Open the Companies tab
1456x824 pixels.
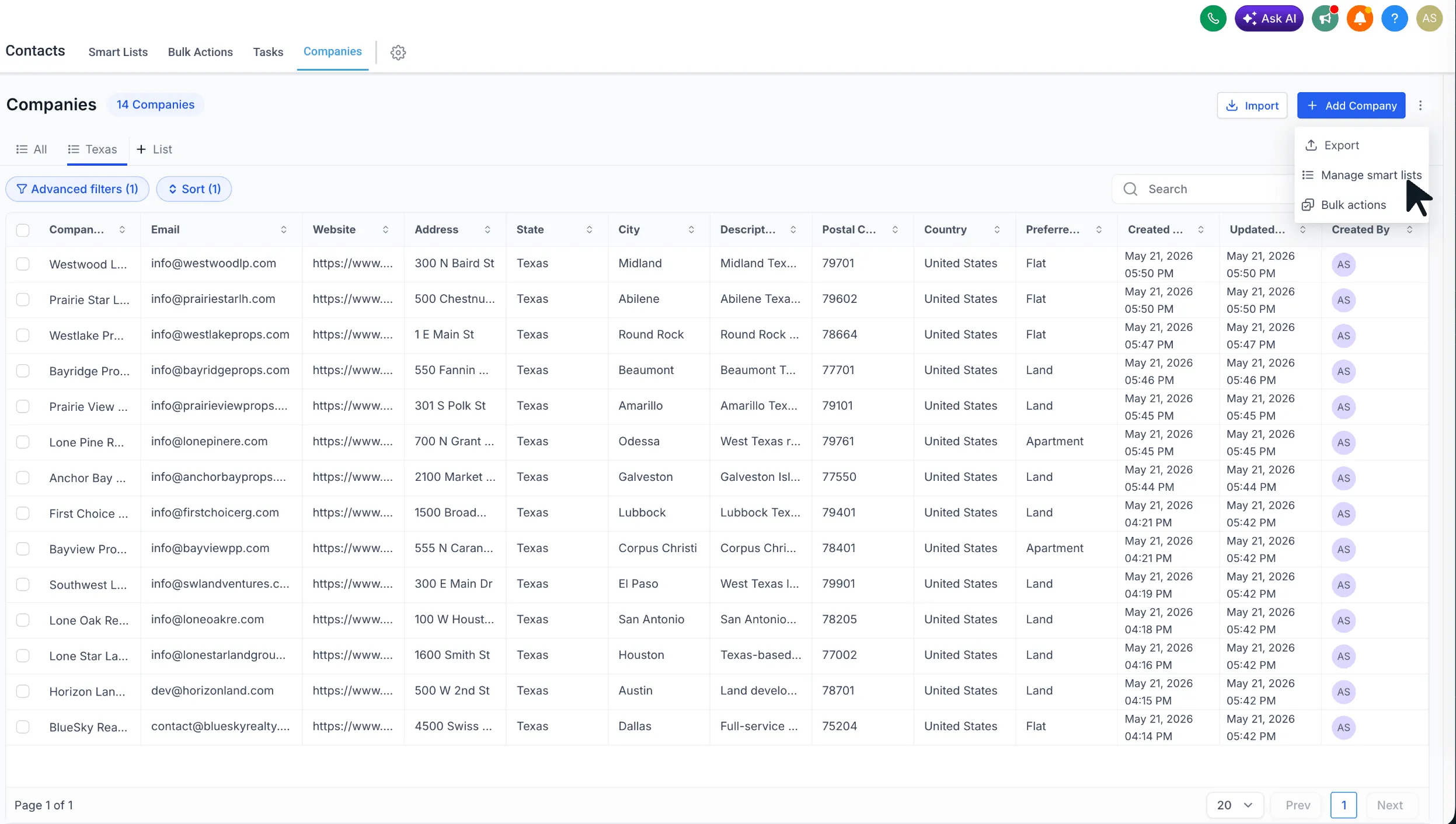coord(332,51)
